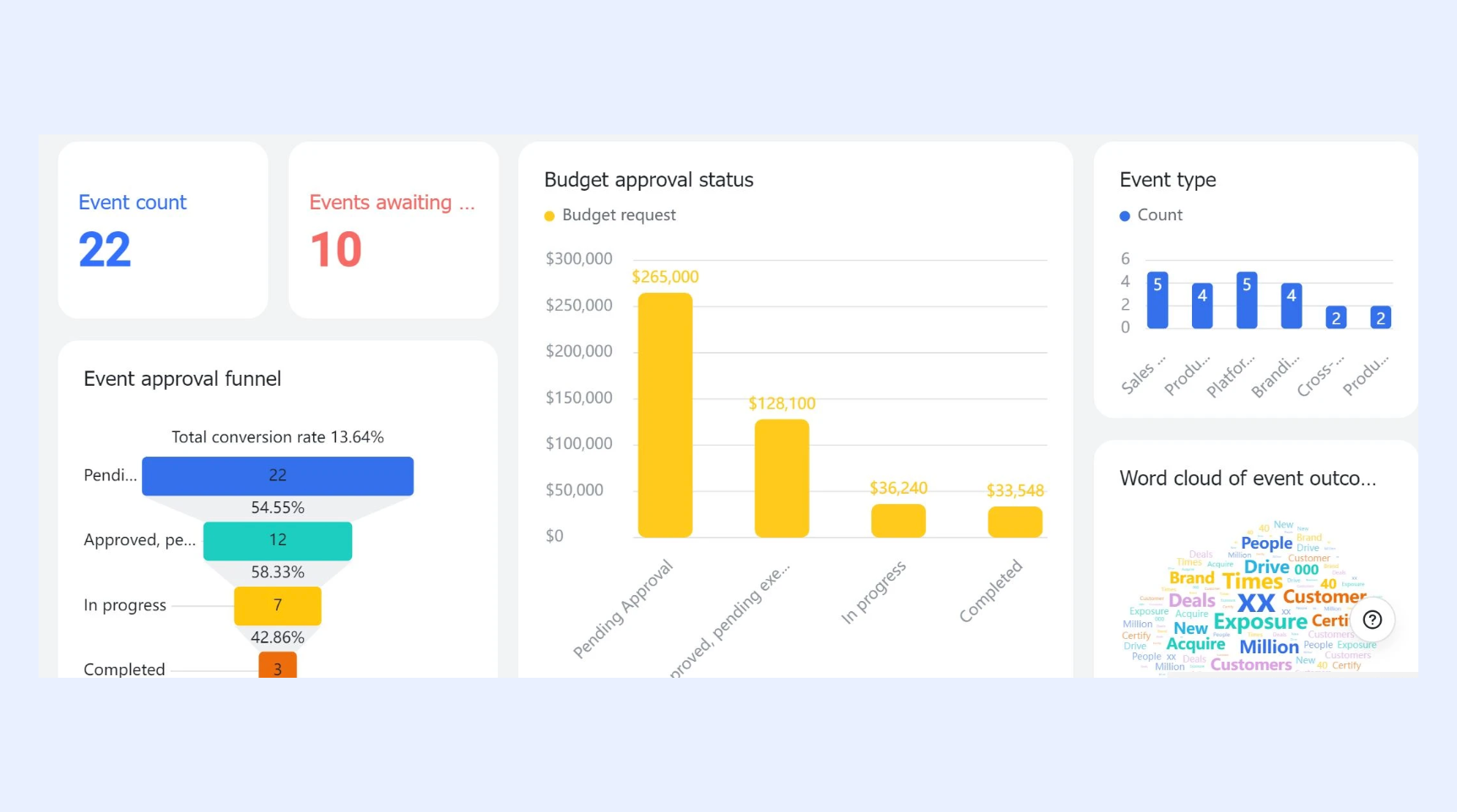The image size is (1457, 812).
Task: Click the $300,000 y-axis label
Action: (x=579, y=259)
